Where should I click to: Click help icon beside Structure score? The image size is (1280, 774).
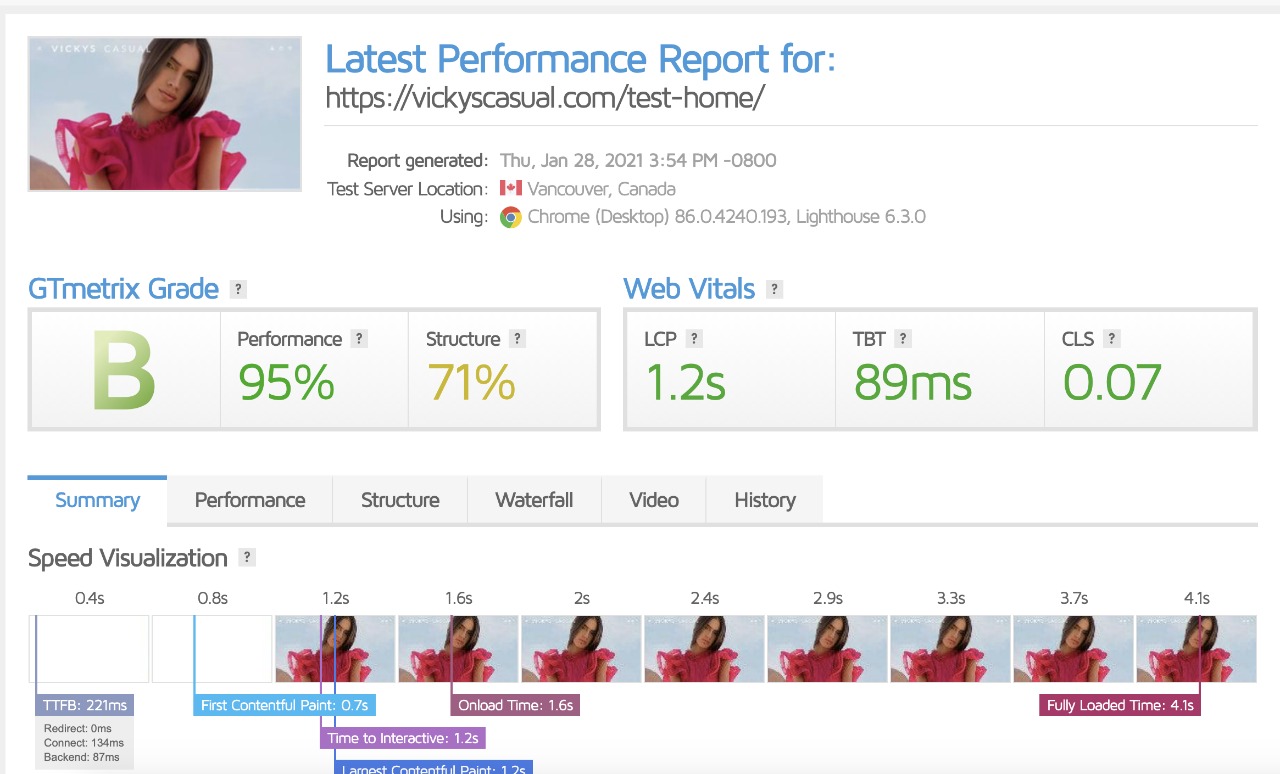pyautogui.click(x=518, y=339)
